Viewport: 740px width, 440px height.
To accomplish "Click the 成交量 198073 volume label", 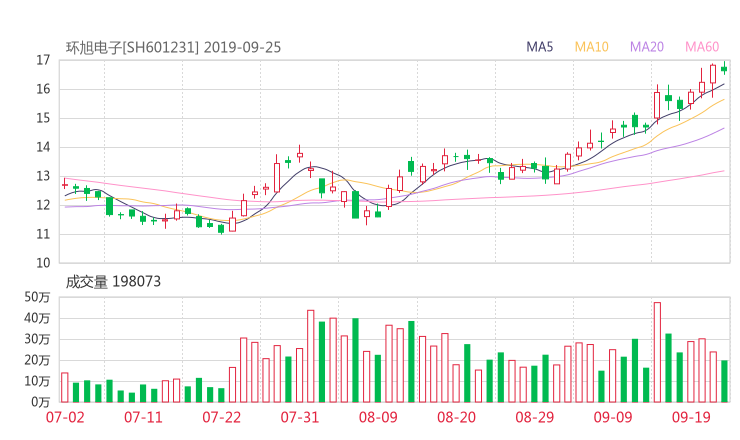I will [113, 282].
